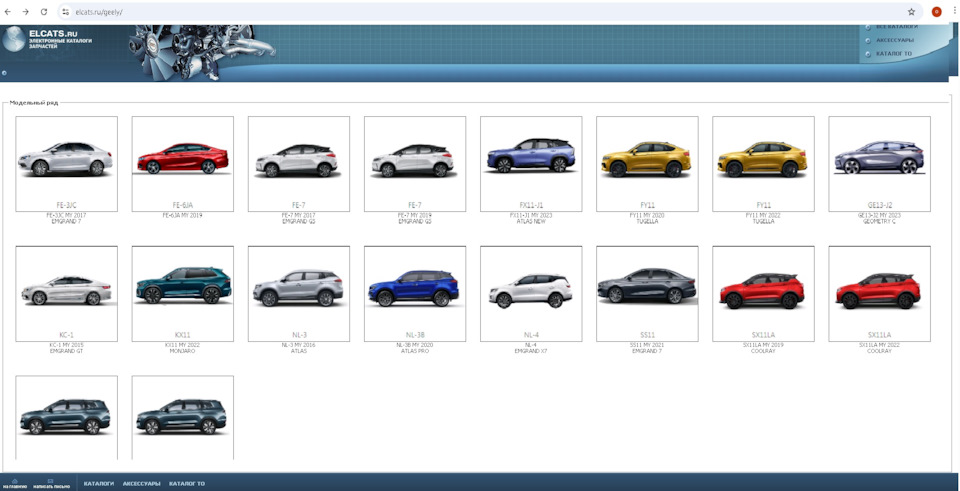Open "Все каталоги" in the header menu
960x491 pixels.
[x=896, y=27]
